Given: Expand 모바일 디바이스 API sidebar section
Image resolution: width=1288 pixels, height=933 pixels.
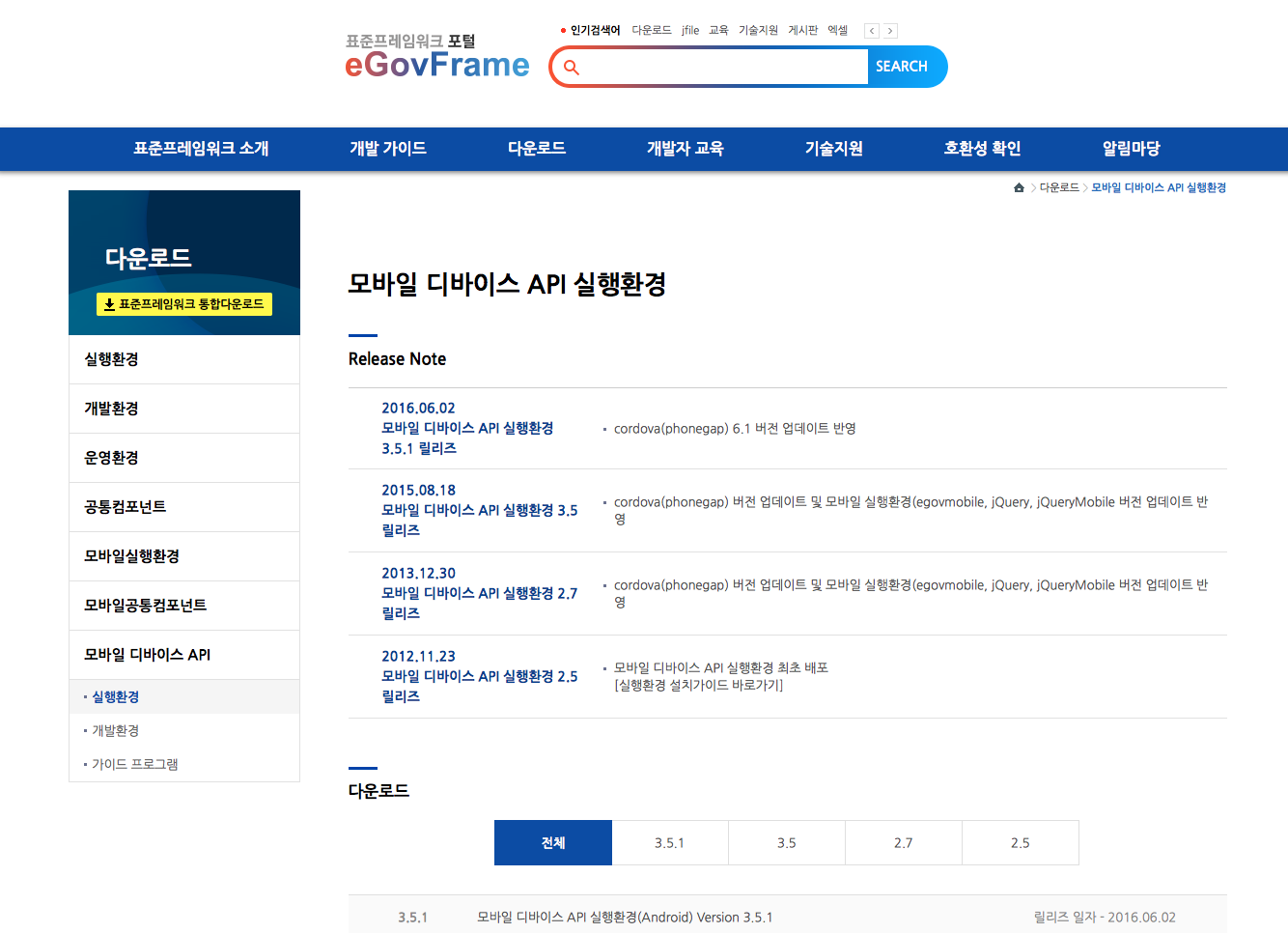Looking at the screenshot, I should click(x=148, y=655).
